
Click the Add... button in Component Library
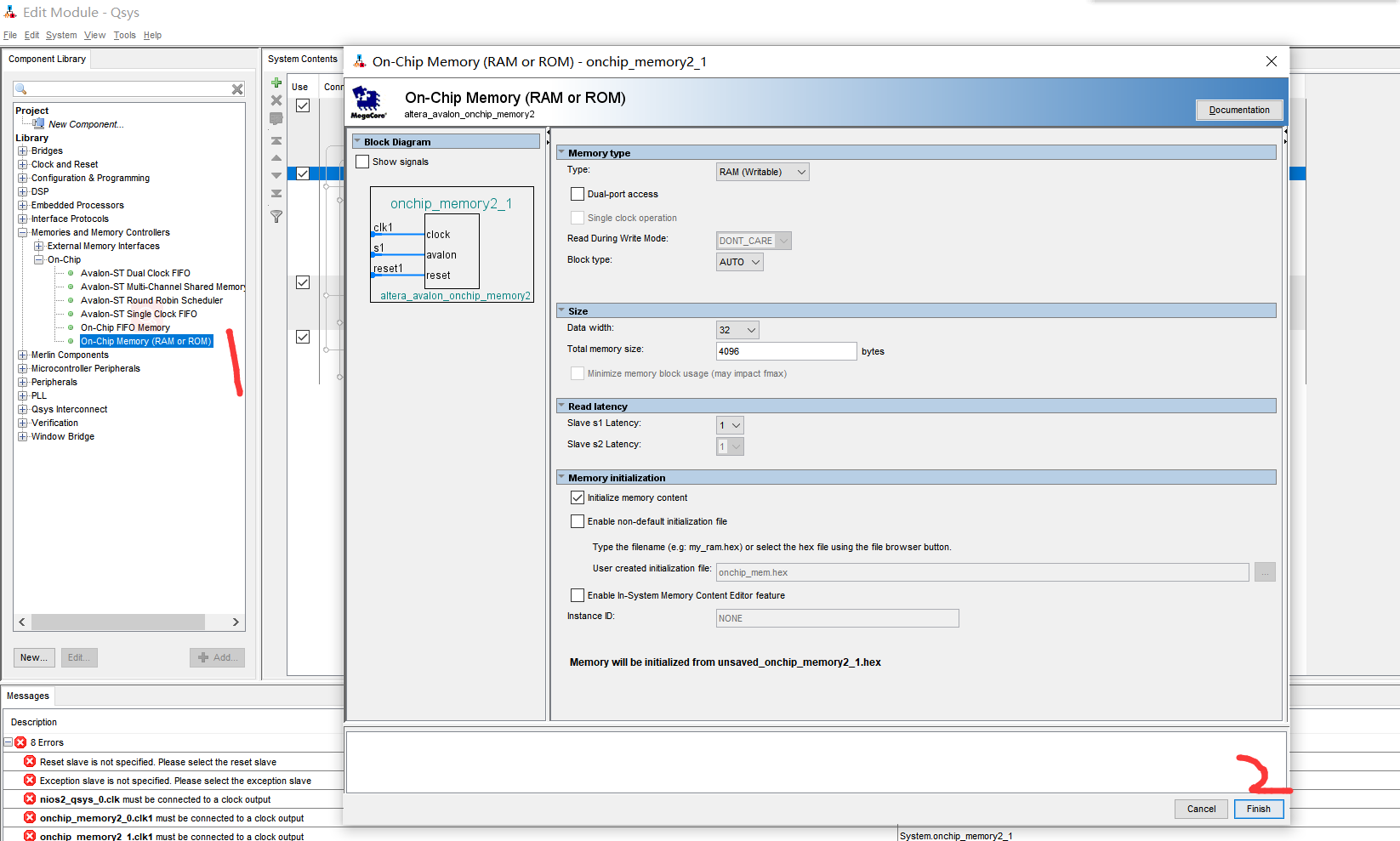(x=218, y=657)
